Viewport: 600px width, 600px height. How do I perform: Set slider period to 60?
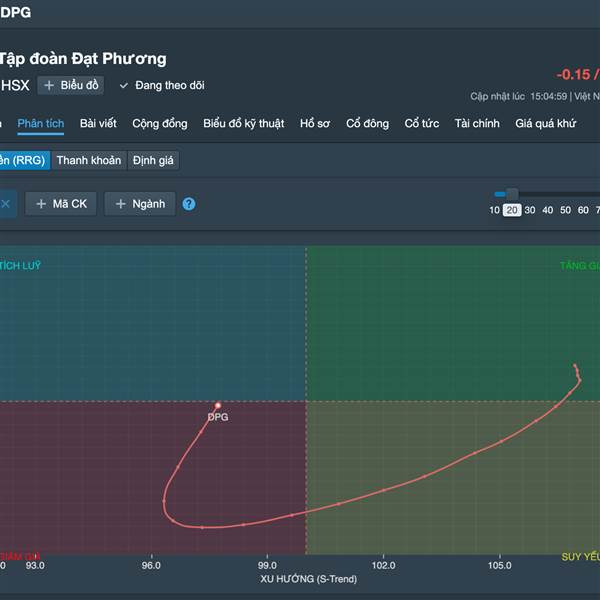(x=583, y=210)
